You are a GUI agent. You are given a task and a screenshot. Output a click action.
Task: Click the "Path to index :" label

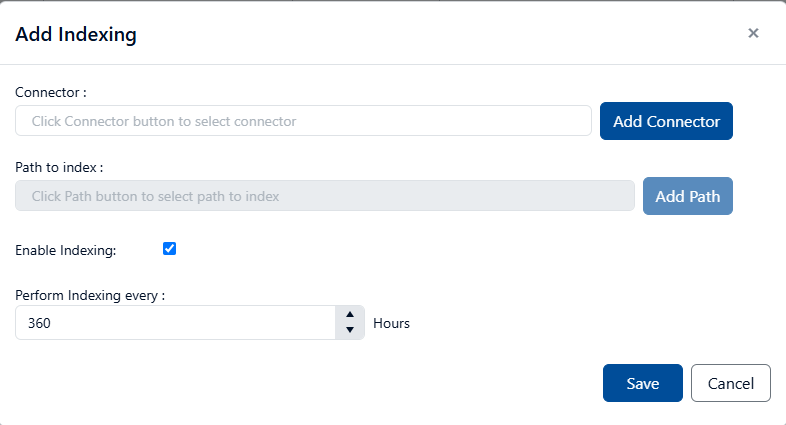tap(59, 167)
